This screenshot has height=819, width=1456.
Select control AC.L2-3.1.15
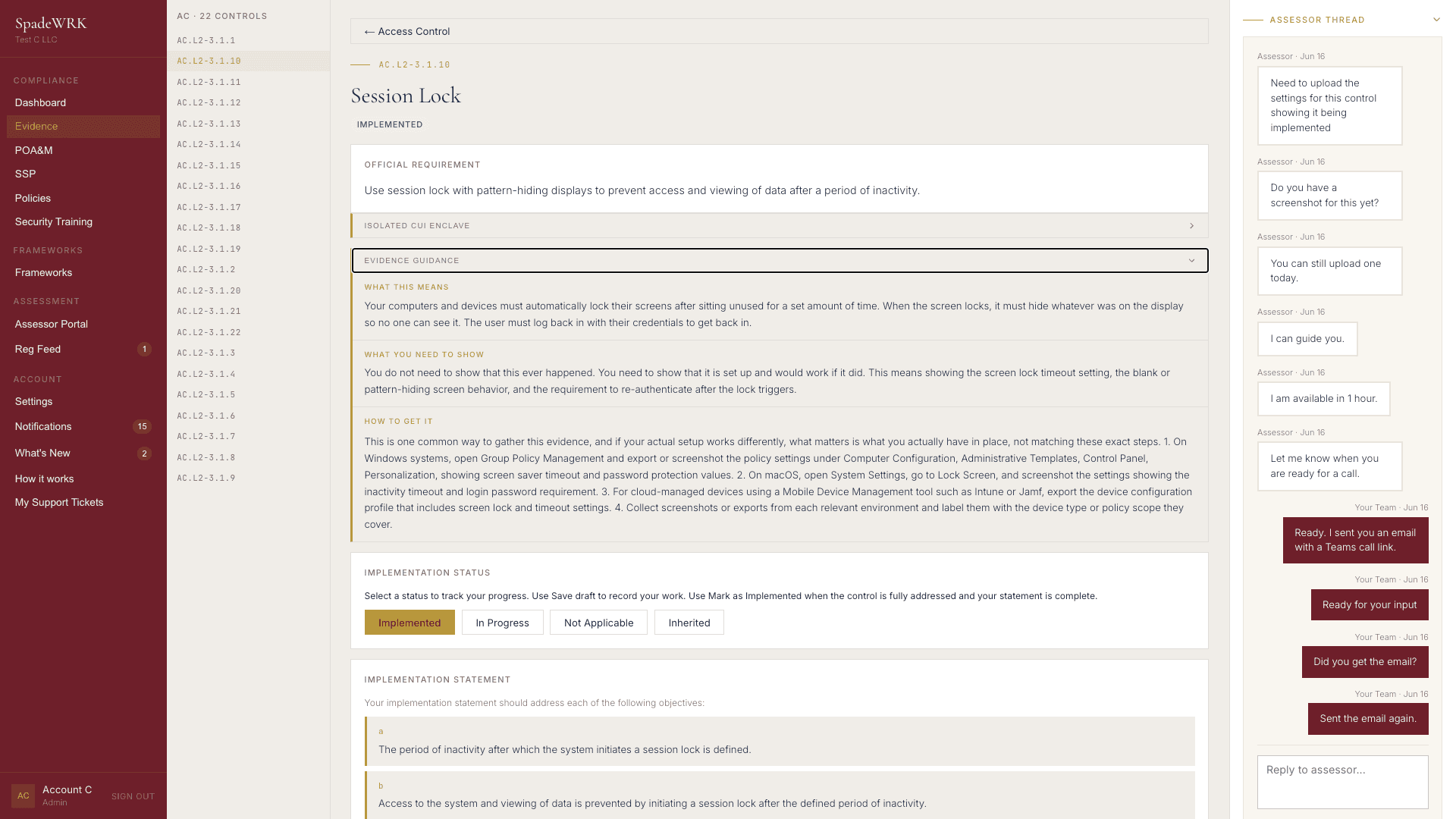[x=249, y=165]
